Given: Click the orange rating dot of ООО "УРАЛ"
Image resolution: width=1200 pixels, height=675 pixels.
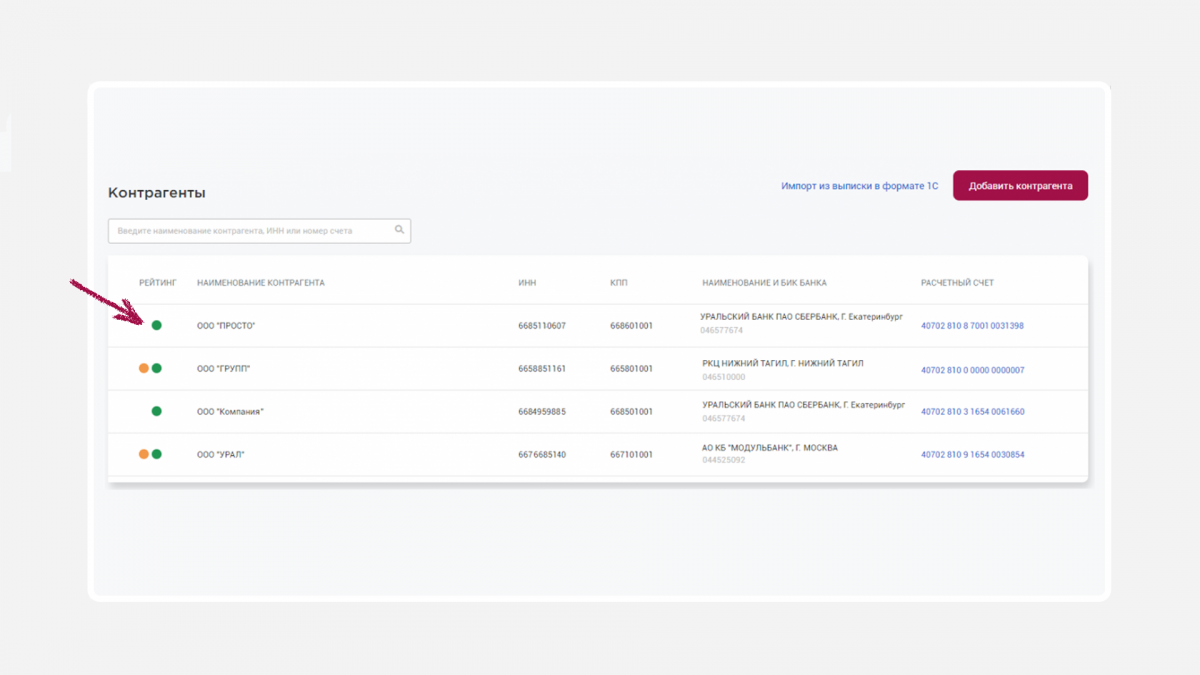Looking at the screenshot, I should click(144, 454).
